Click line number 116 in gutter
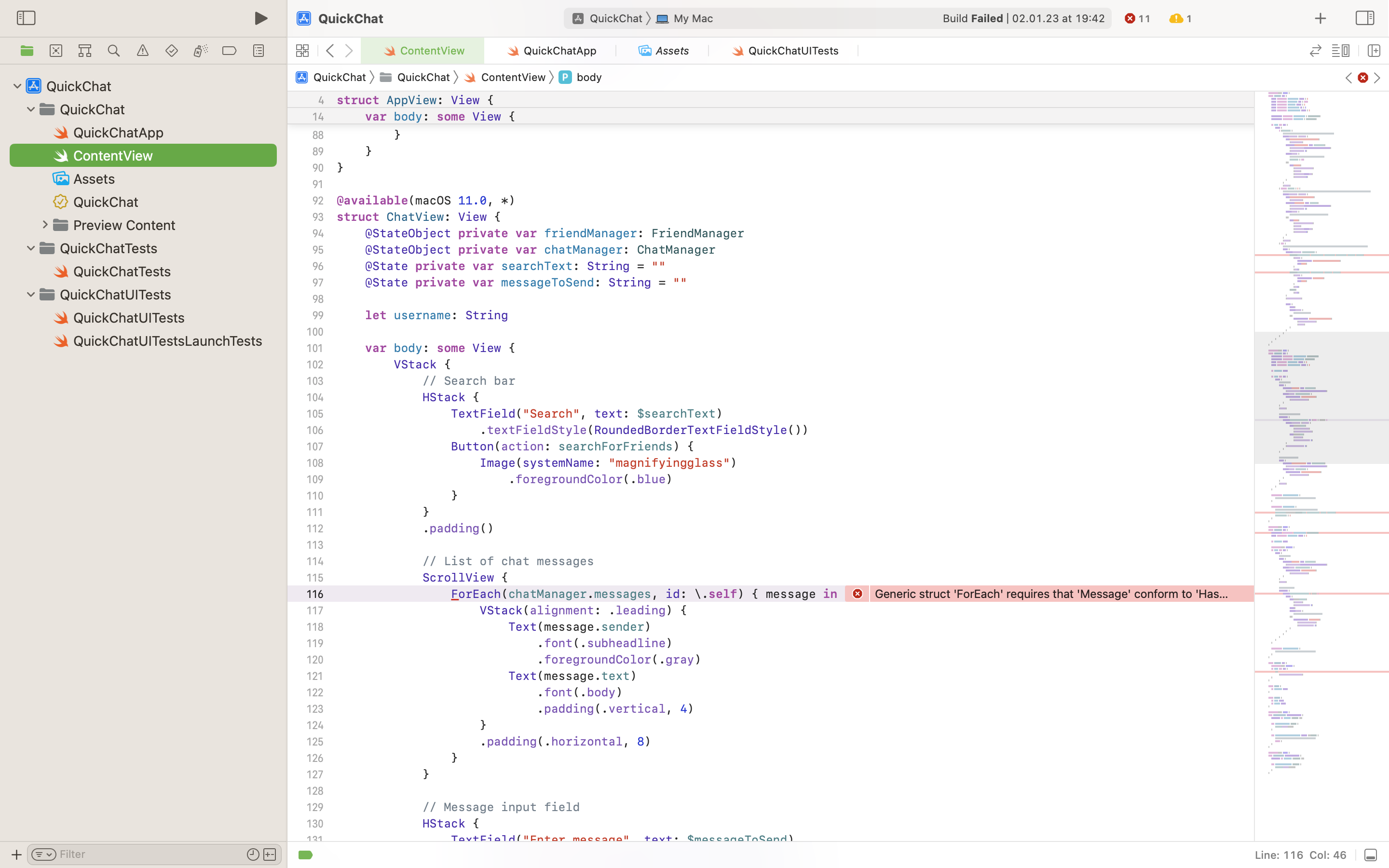 [x=314, y=594]
